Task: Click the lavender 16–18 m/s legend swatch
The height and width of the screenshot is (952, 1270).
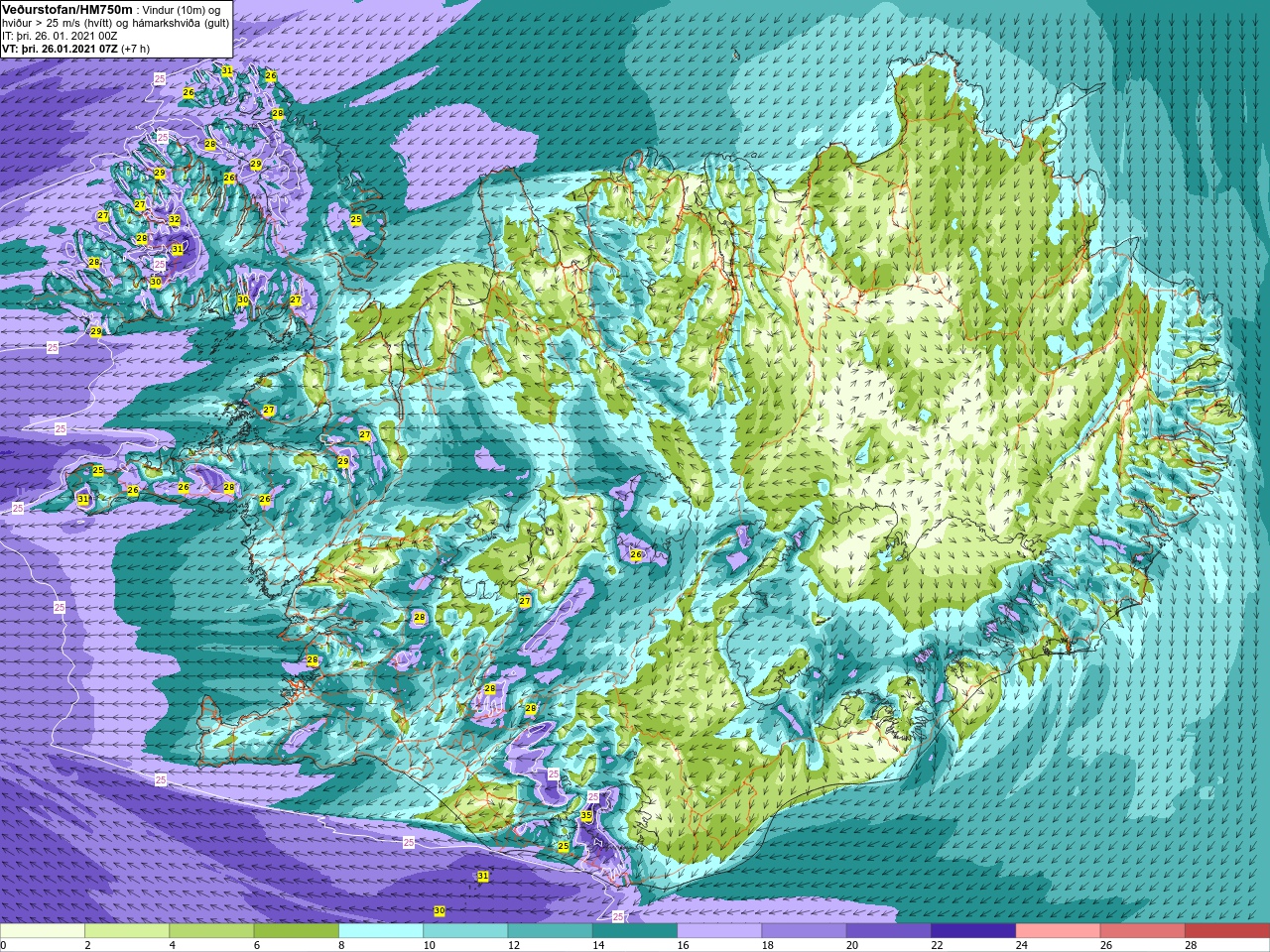Action: pos(719,931)
